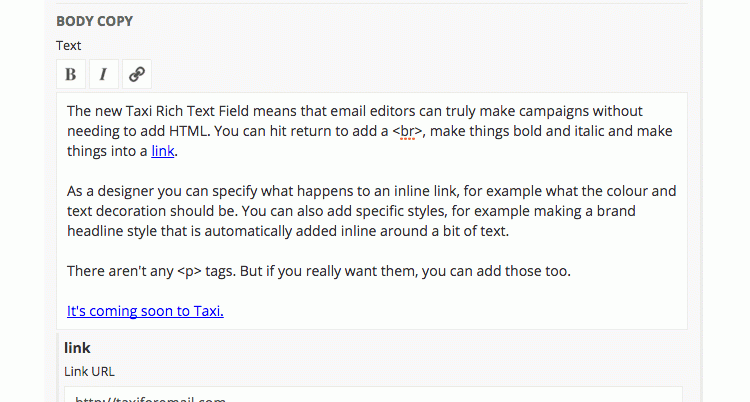Viewport: 750px width, 402px height.
Task: Toggle italic formatting in the toolbar
Action: pyautogui.click(x=103, y=74)
